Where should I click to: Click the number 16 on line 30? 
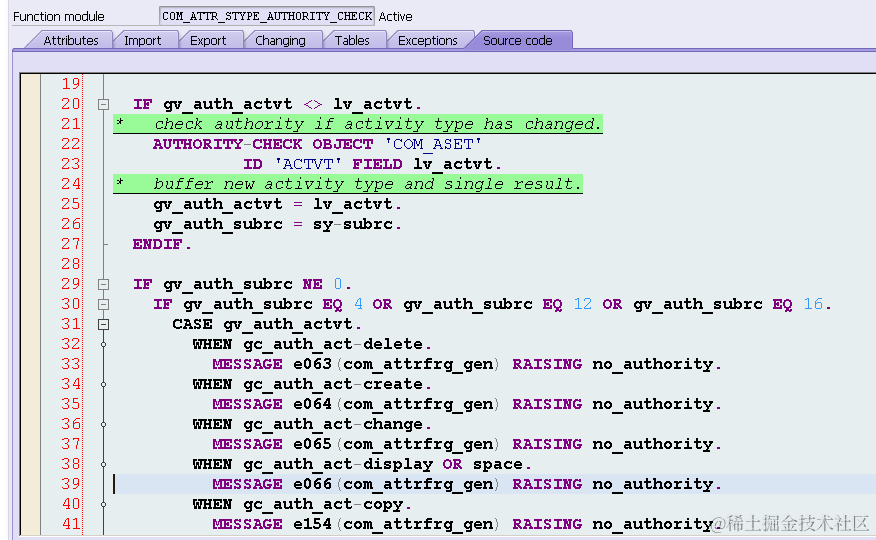click(813, 304)
